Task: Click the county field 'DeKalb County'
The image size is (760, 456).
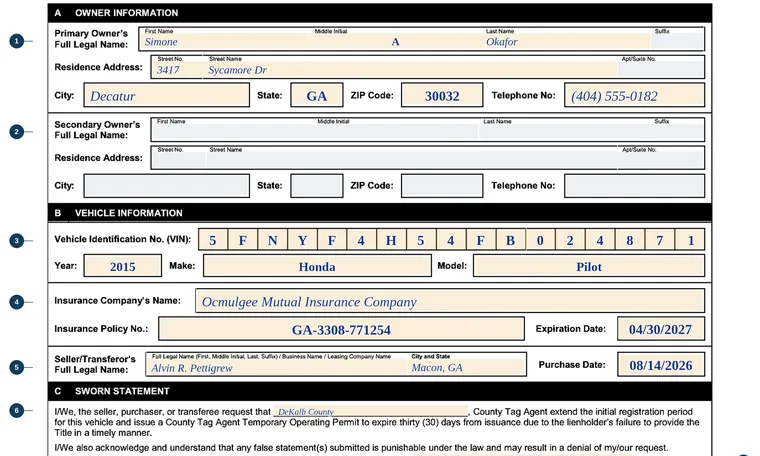Action: 371,411
